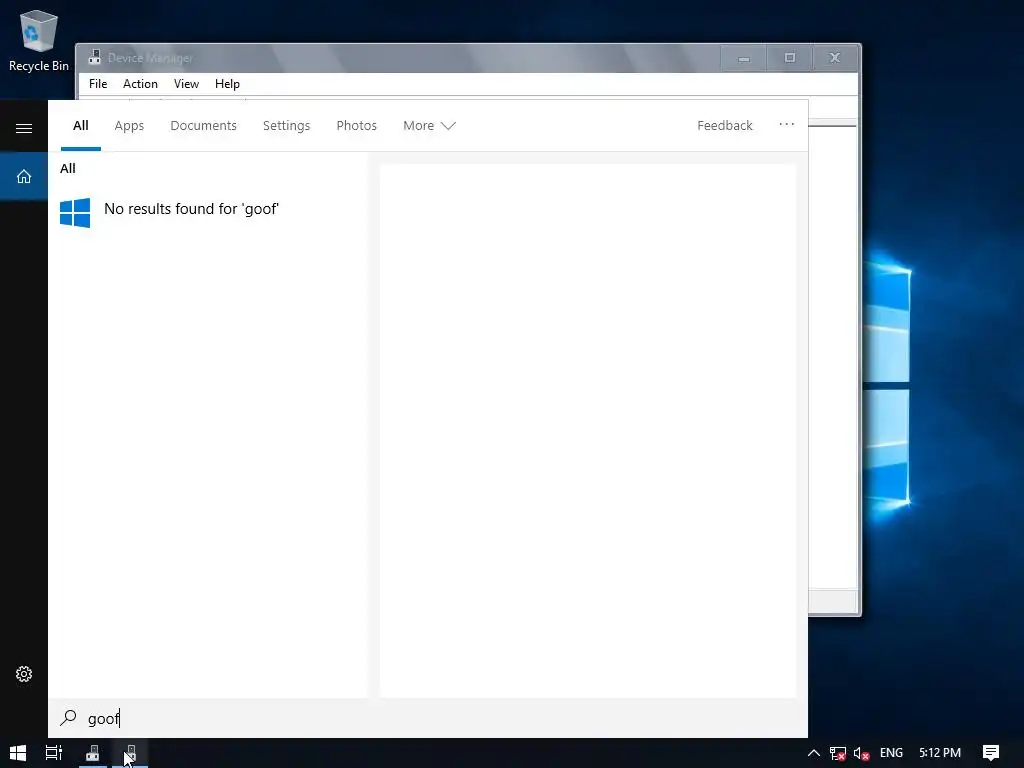Expand the search panel hamburger menu
The image size is (1024, 768).
pyautogui.click(x=24, y=128)
